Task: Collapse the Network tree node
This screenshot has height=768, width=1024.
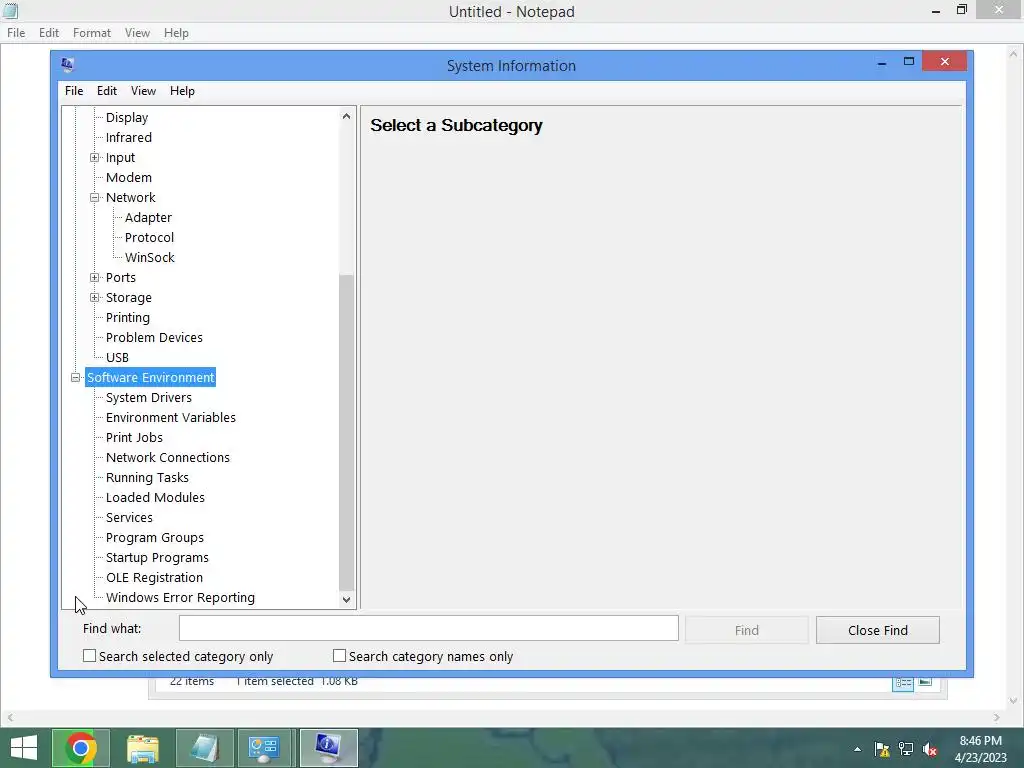Action: [x=95, y=197]
